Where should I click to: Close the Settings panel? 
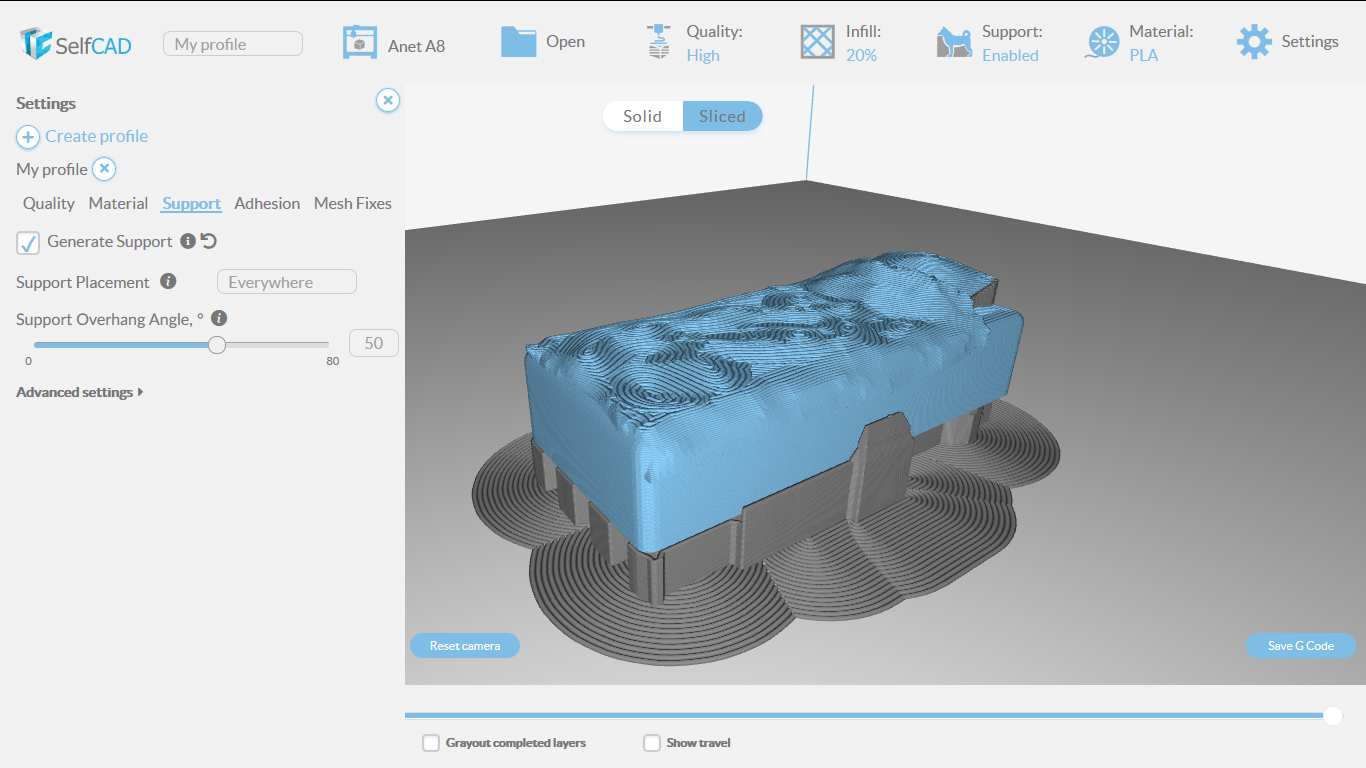pyautogui.click(x=388, y=100)
